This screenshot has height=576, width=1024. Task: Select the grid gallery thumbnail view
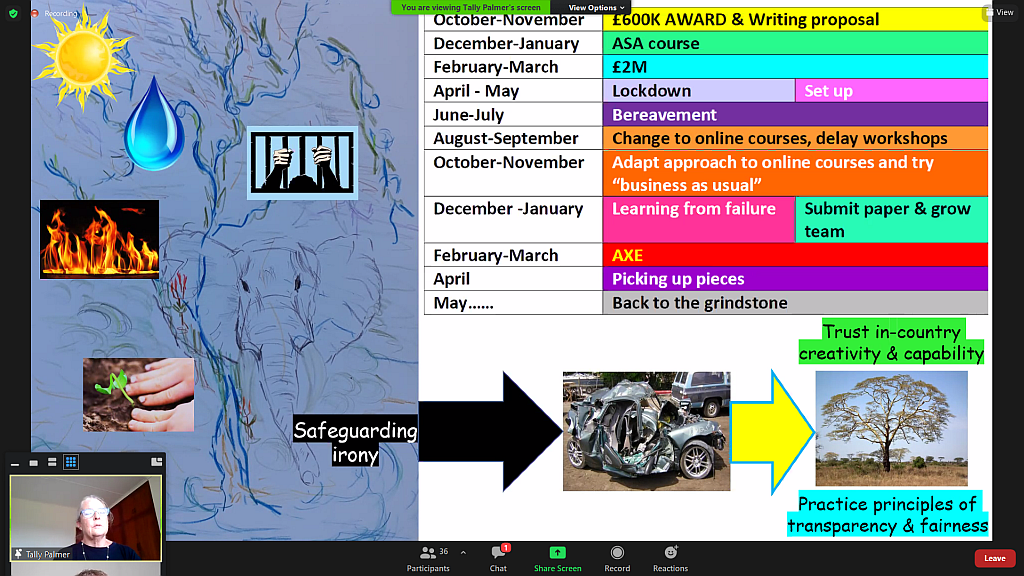click(71, 462)
